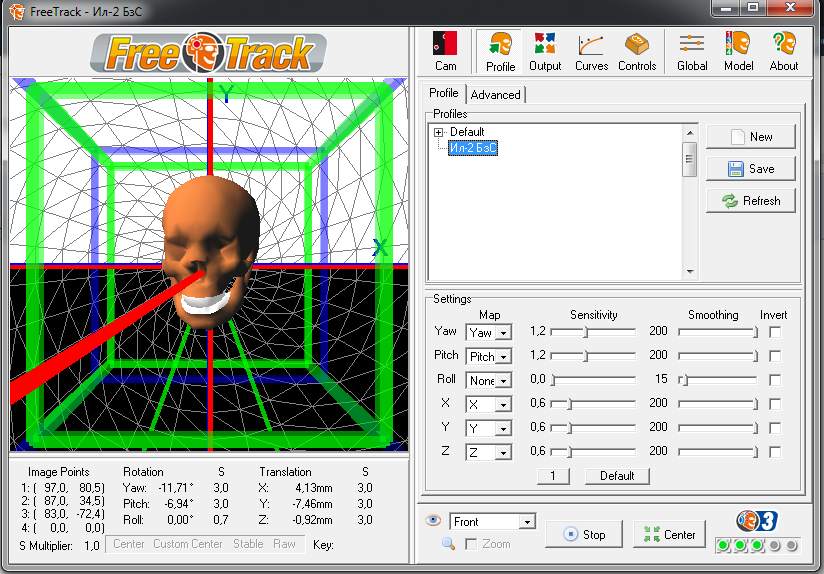Click the Yaw value -11,71°

point(176,488)
